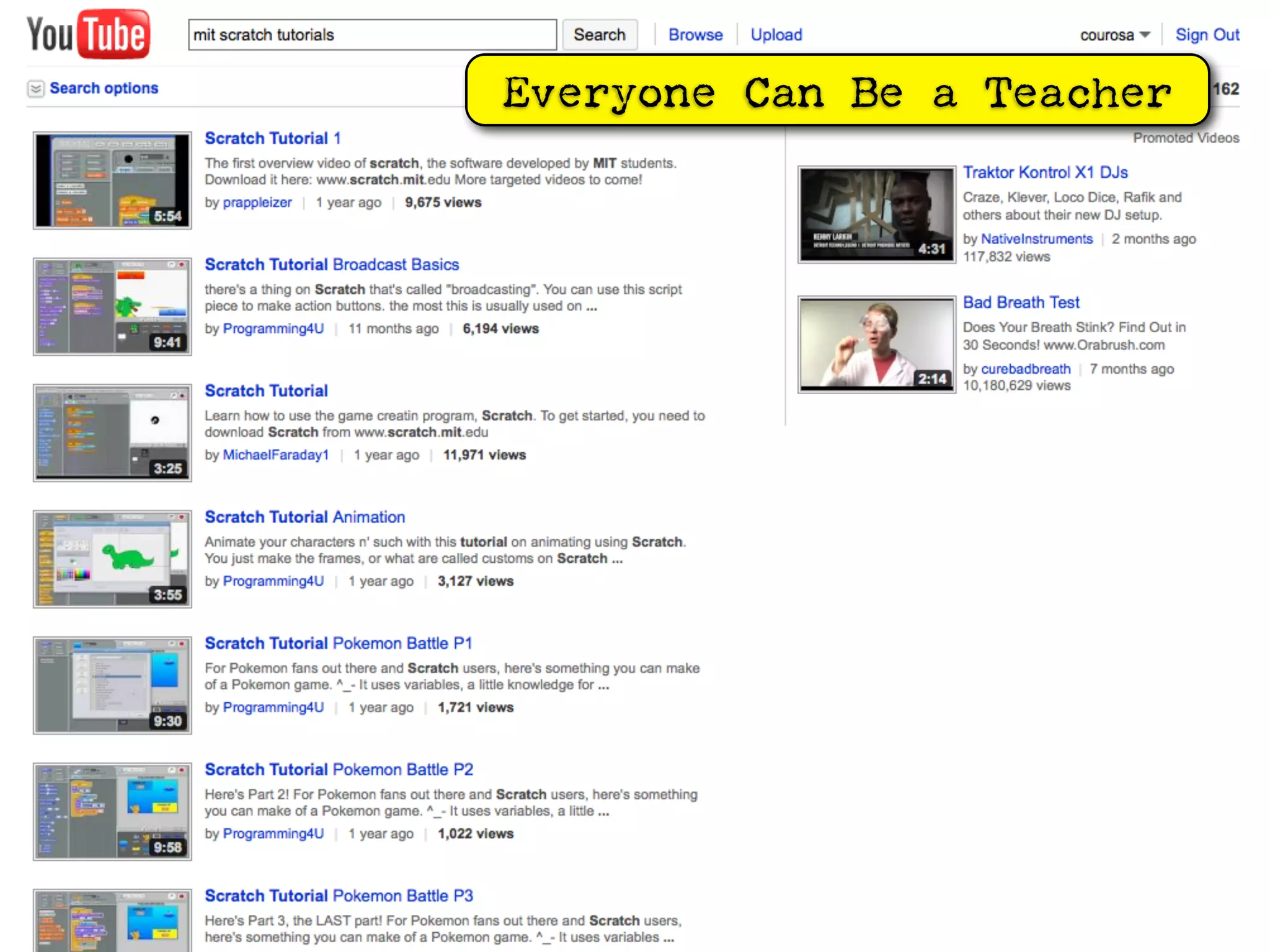1270x952 pixels.
Task: Open Scratch Tutorial Broadcast Basics title
Action: (x=332, y=265)
